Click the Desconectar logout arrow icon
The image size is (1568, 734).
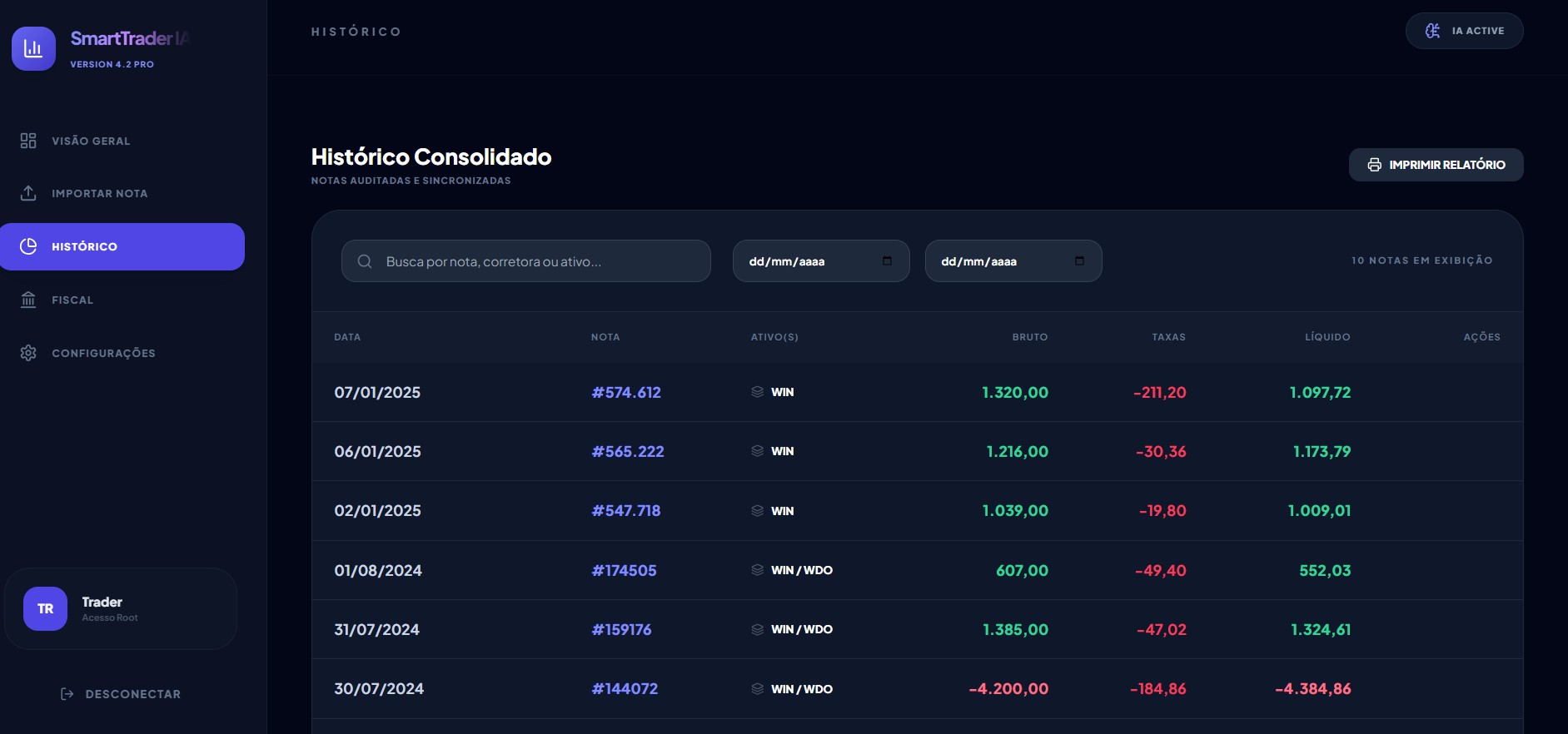click(x=67, y=694)
